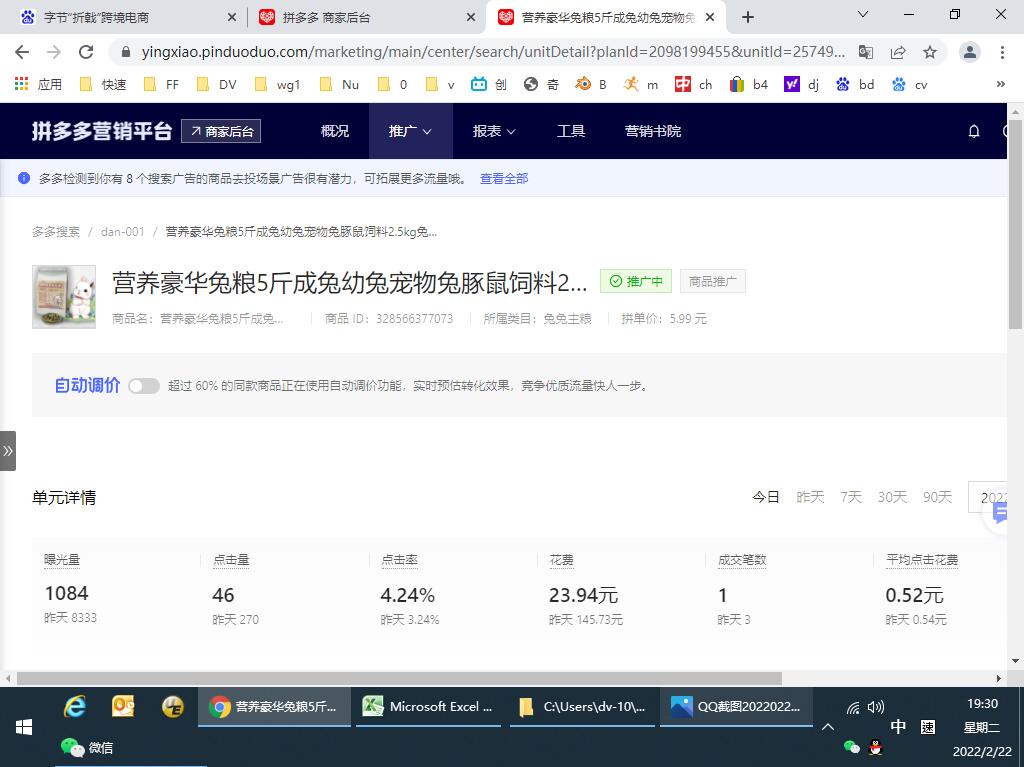Open the taskbar clock 19:30
The height and width of the screenshot is (767, 1024).
click(982, 704)
